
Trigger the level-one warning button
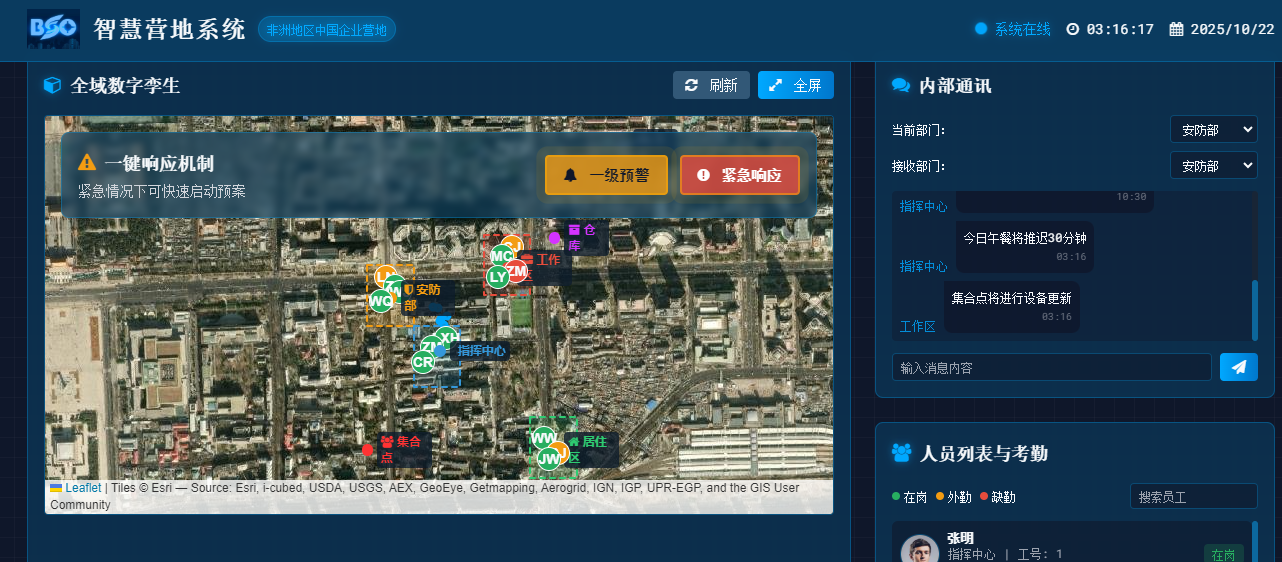(x=605, y=175)
